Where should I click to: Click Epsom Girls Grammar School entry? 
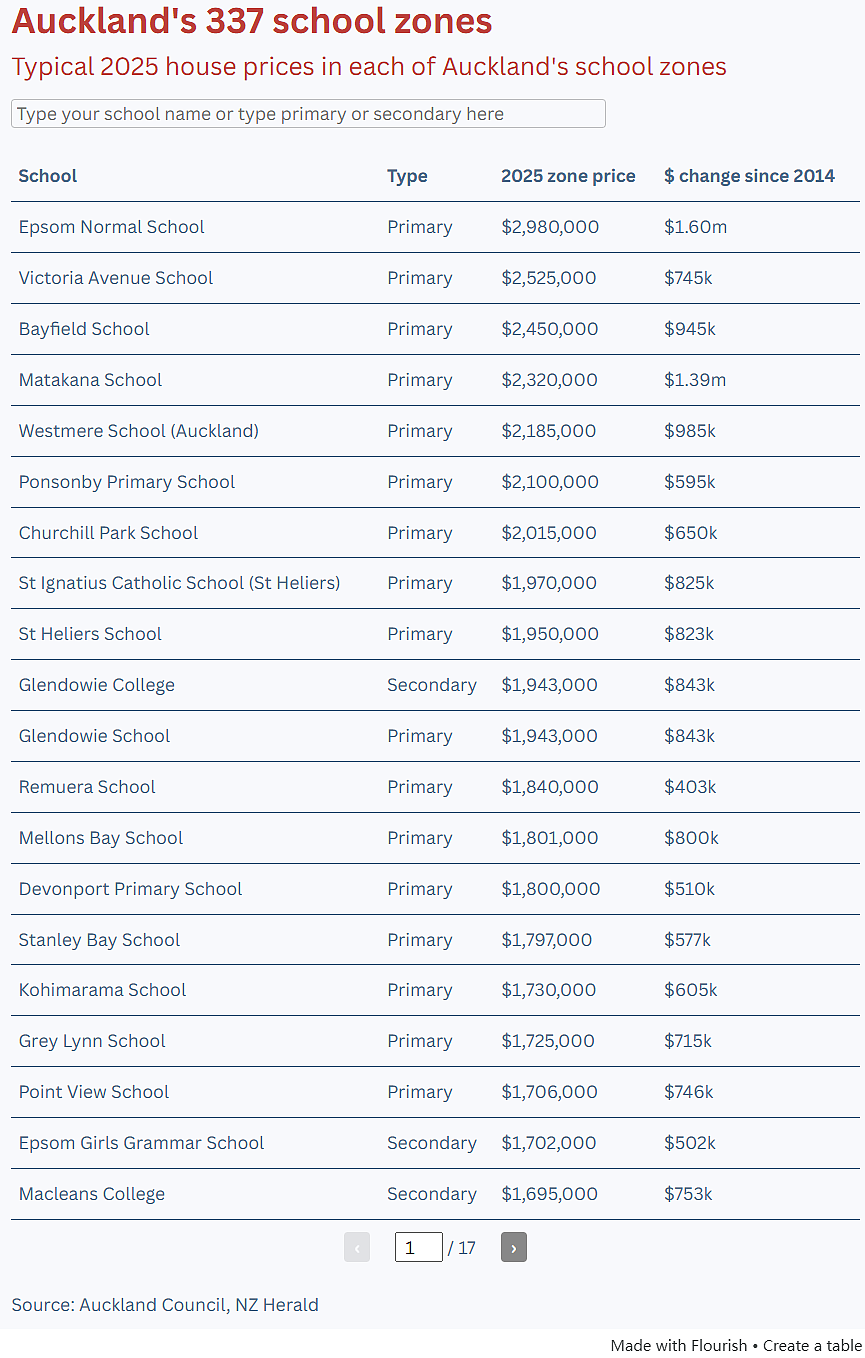click(141, 1143)
